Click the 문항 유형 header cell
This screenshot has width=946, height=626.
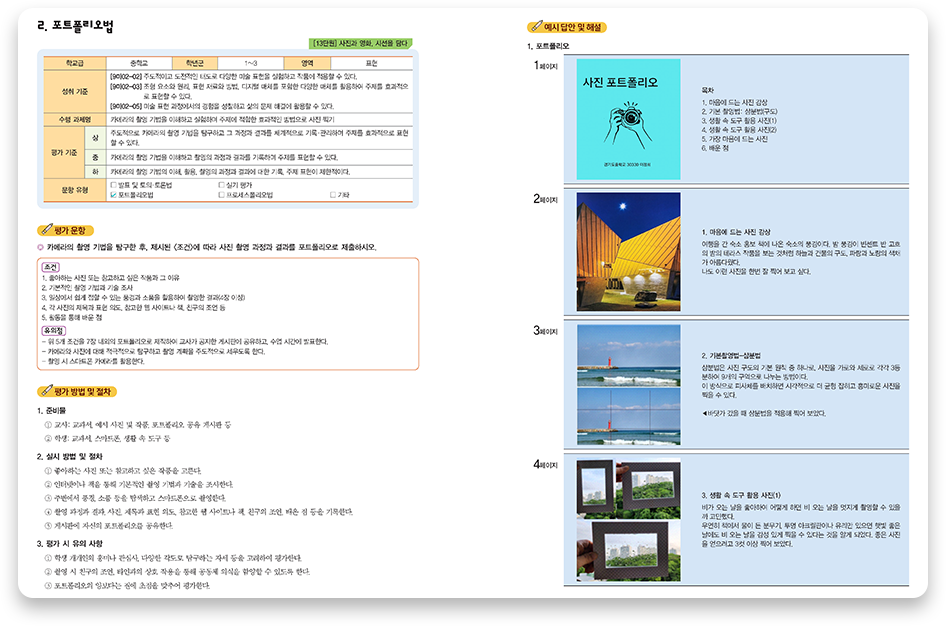(75, 190)
